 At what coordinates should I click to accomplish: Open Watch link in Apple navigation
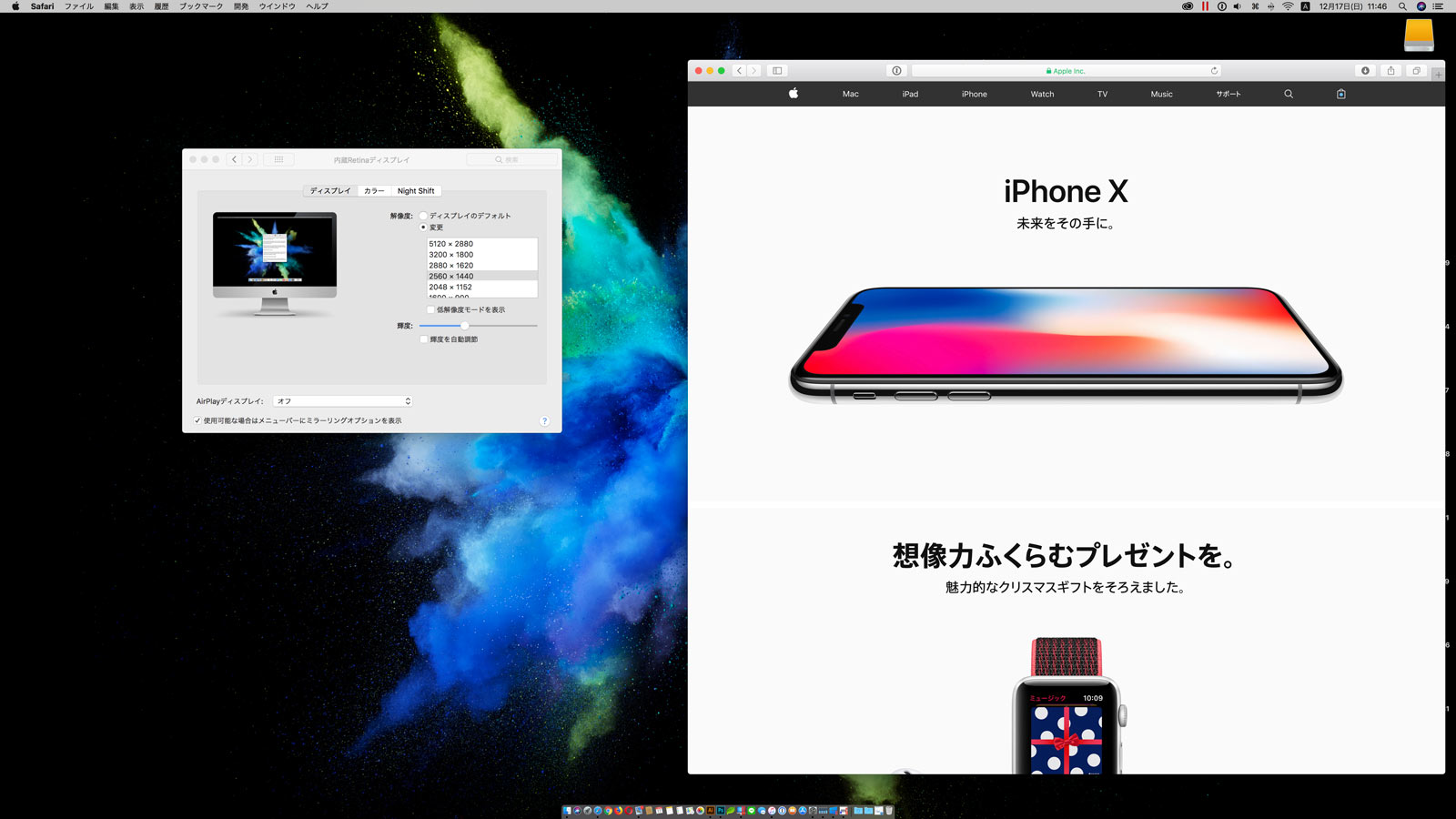(x=1042, y=94)
